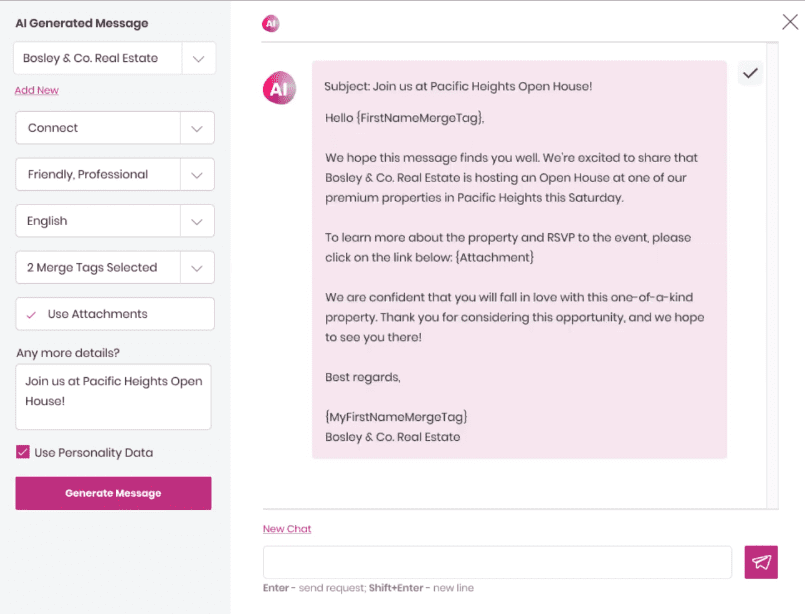The height and width of the screenshot is (614, 805).
Task: Click the Any more details text area
Action: [x=113, y=396]
